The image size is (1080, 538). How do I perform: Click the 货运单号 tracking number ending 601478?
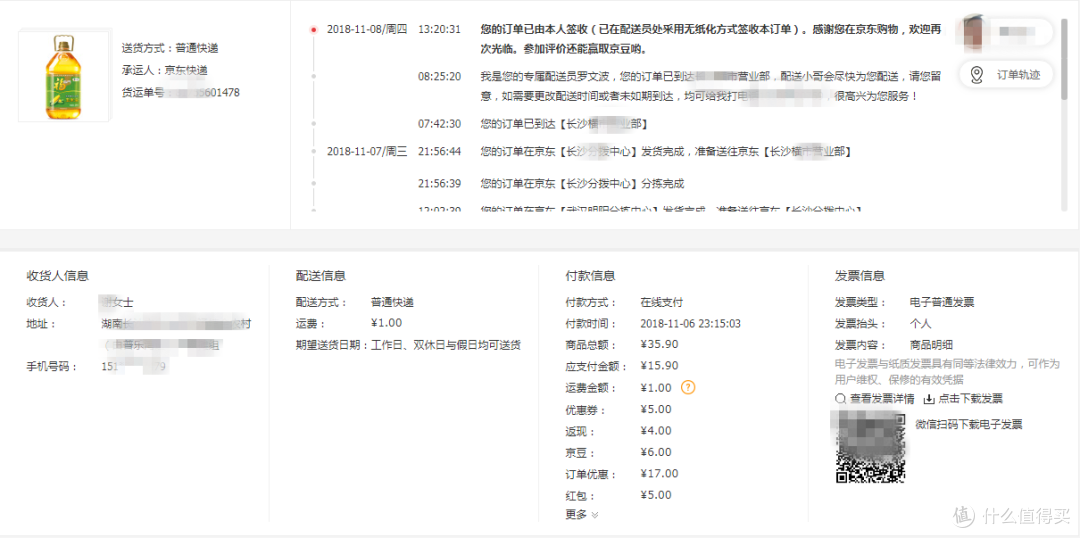pos(180,92)
